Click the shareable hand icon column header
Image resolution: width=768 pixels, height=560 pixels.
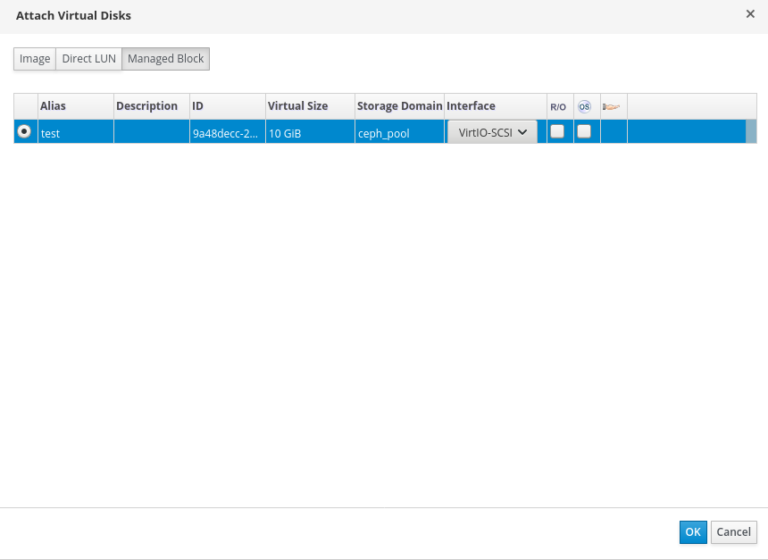(612, 106)
